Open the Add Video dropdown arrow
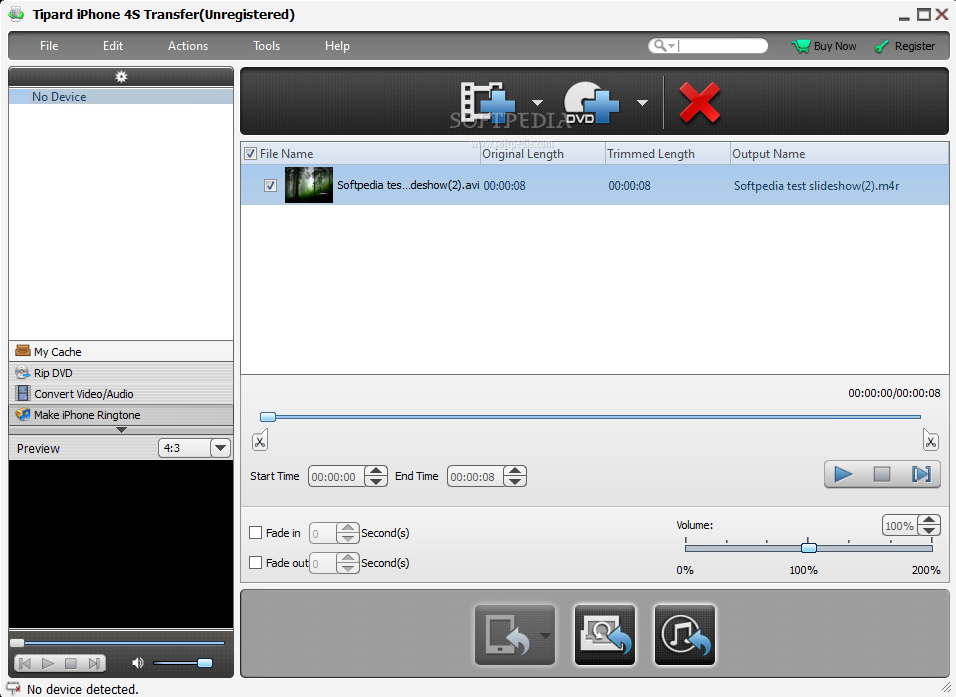The height and width of the screenshot is (697, 956). pos(537,102)
